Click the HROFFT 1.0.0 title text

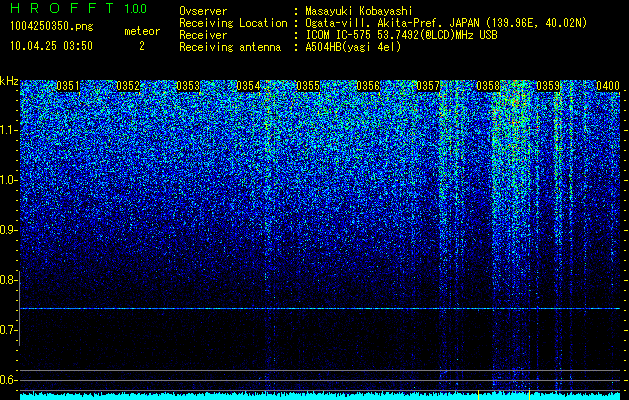[79, 8]
